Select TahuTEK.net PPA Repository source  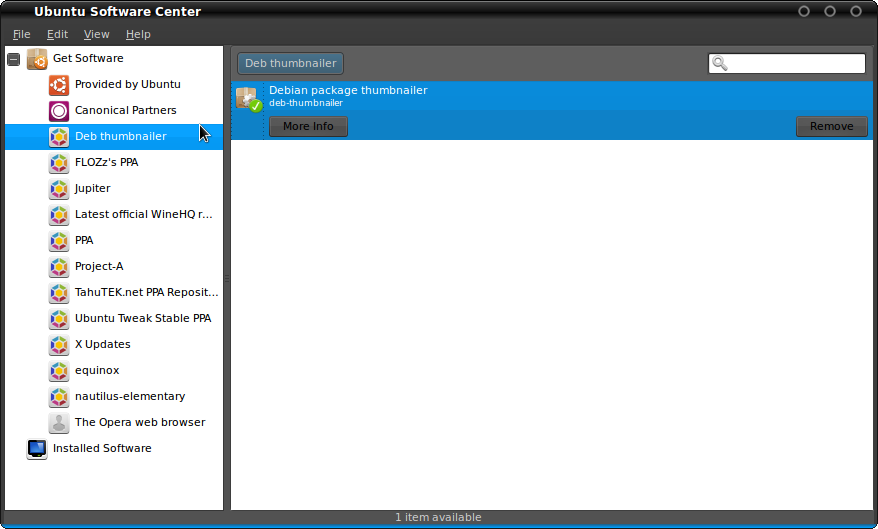click(147, 293)
